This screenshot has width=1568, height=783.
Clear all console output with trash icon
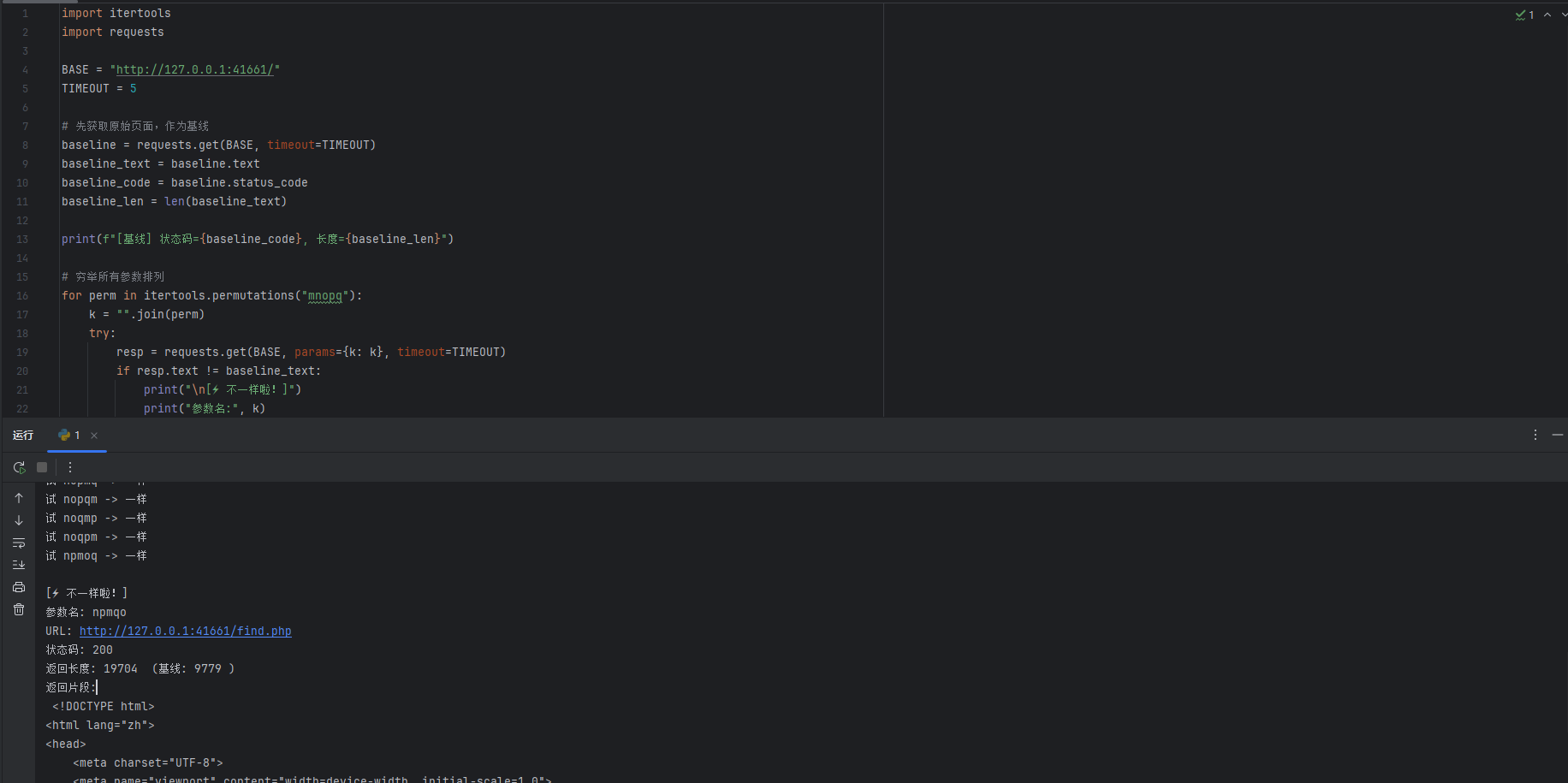19,609
